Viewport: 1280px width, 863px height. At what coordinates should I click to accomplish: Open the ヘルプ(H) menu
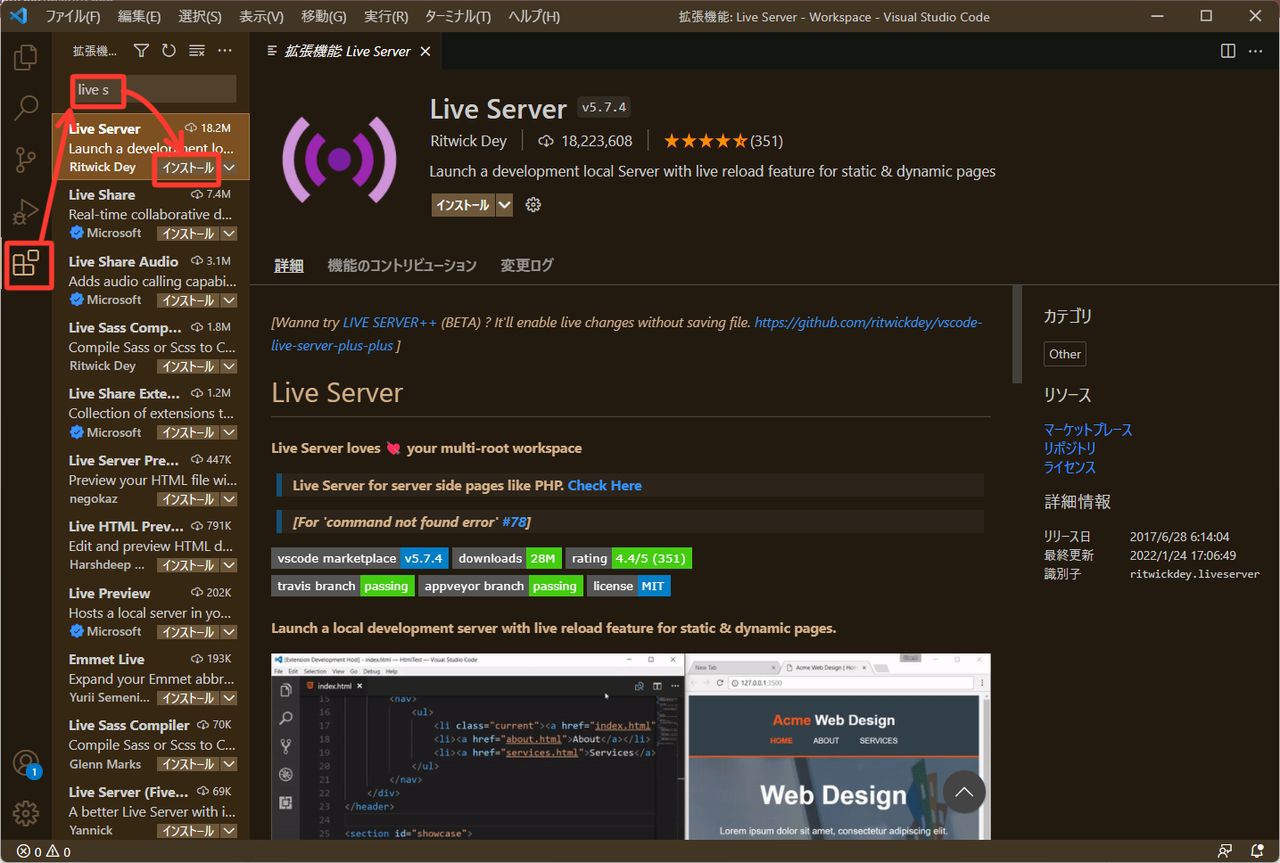pyautogui.click(x=534, y=16)
